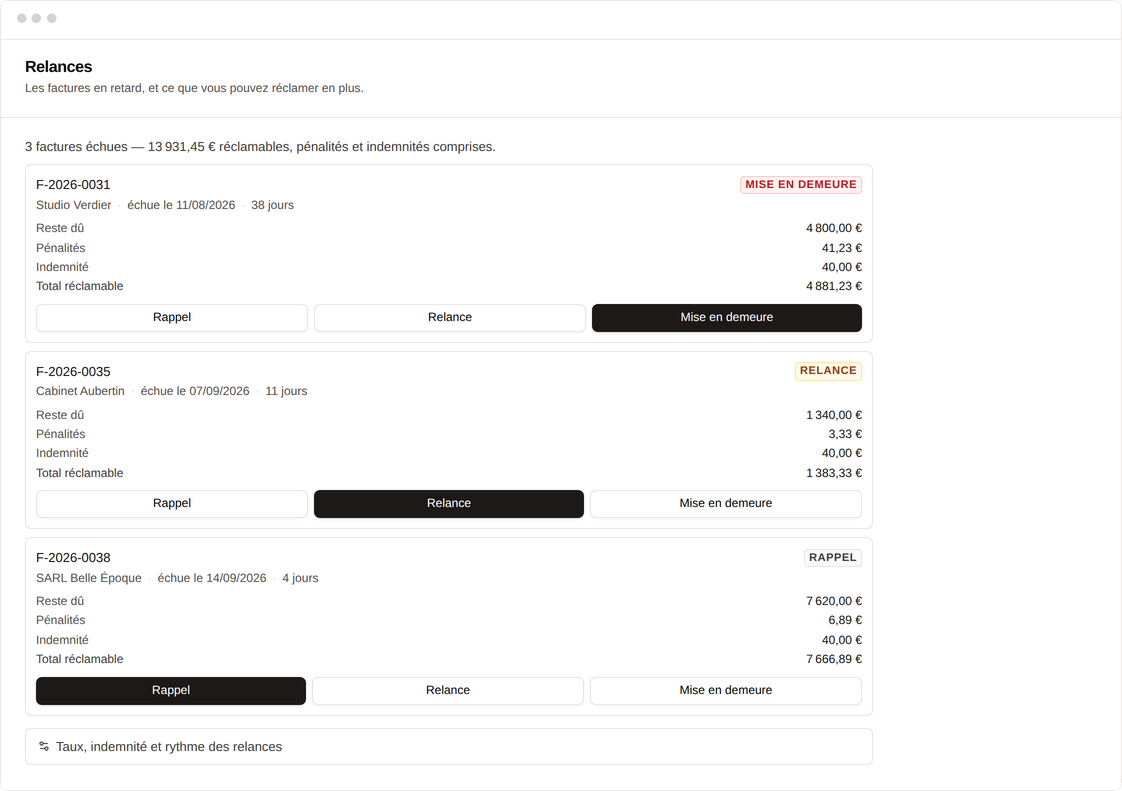Open invoice number F-2026-0038
This screenshot has width=1122, height=791.
(x=73, y=558)
